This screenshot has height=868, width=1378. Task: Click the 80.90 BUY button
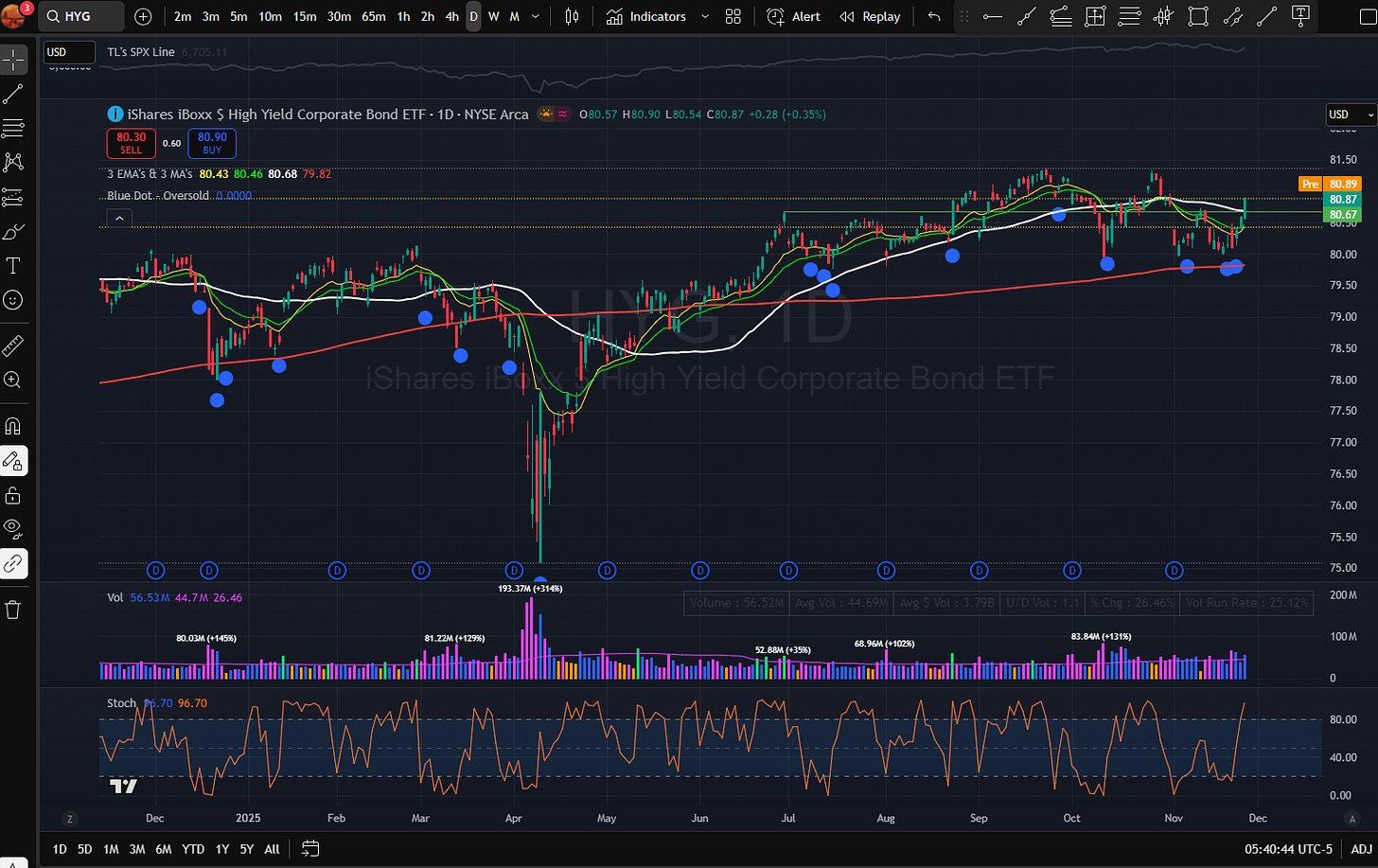[212, 143]
